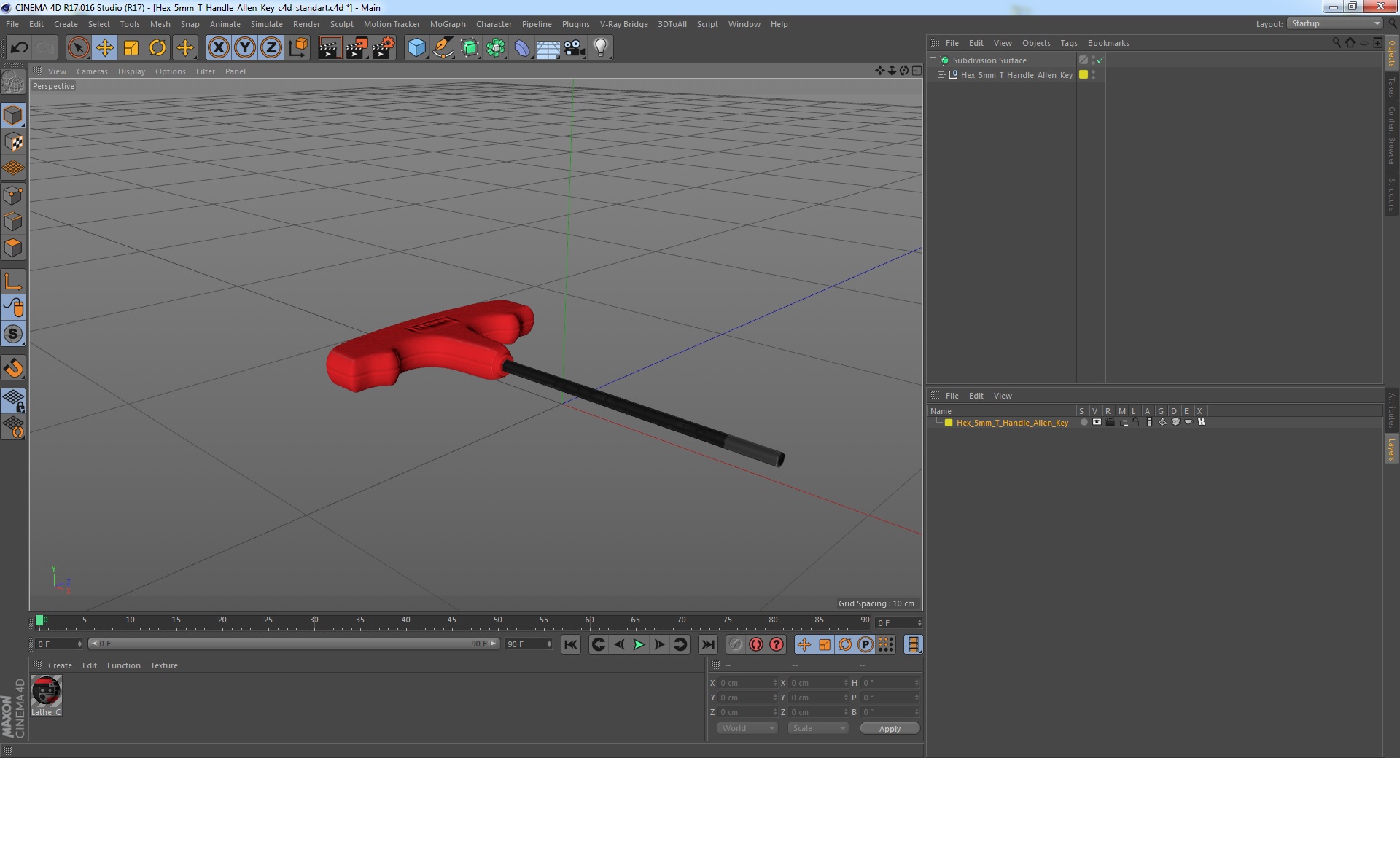Click the Camera object icon
Viewport: 1400px width, 844px height.
pyautogui.click(x=575, y=48)
